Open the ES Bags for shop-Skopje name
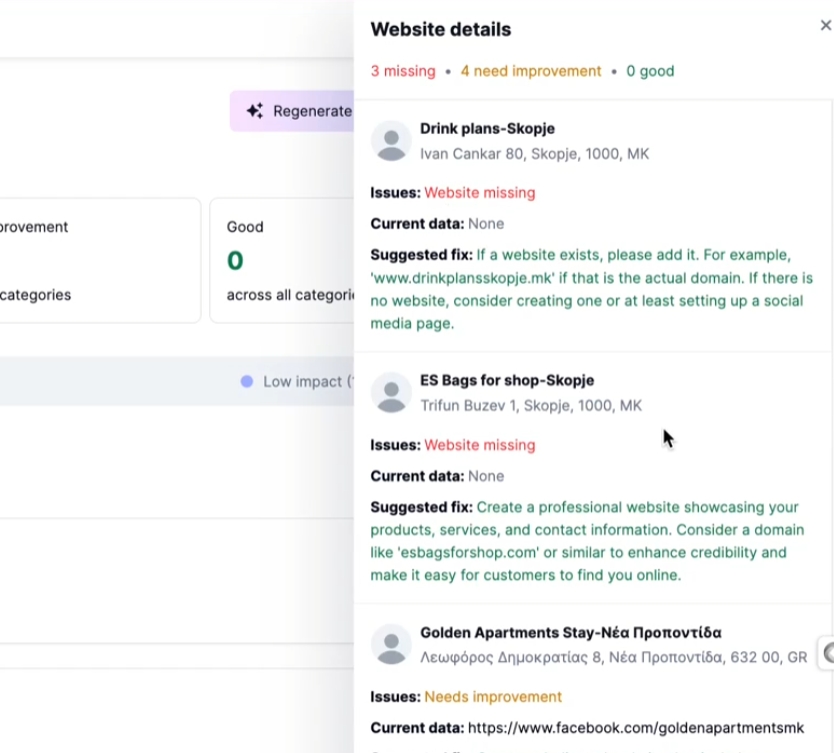This screenshot has height=753, width=834. (x=507, y=381)
